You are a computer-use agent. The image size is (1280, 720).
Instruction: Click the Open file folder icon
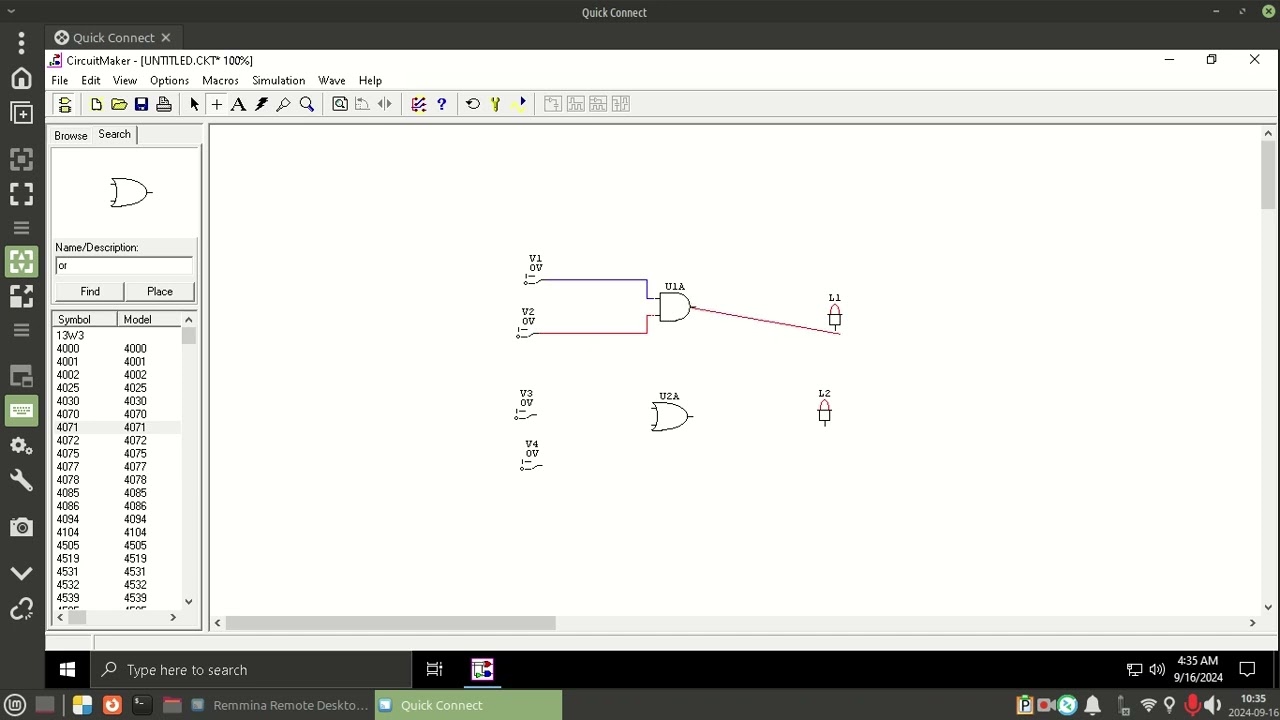point(119,104)
